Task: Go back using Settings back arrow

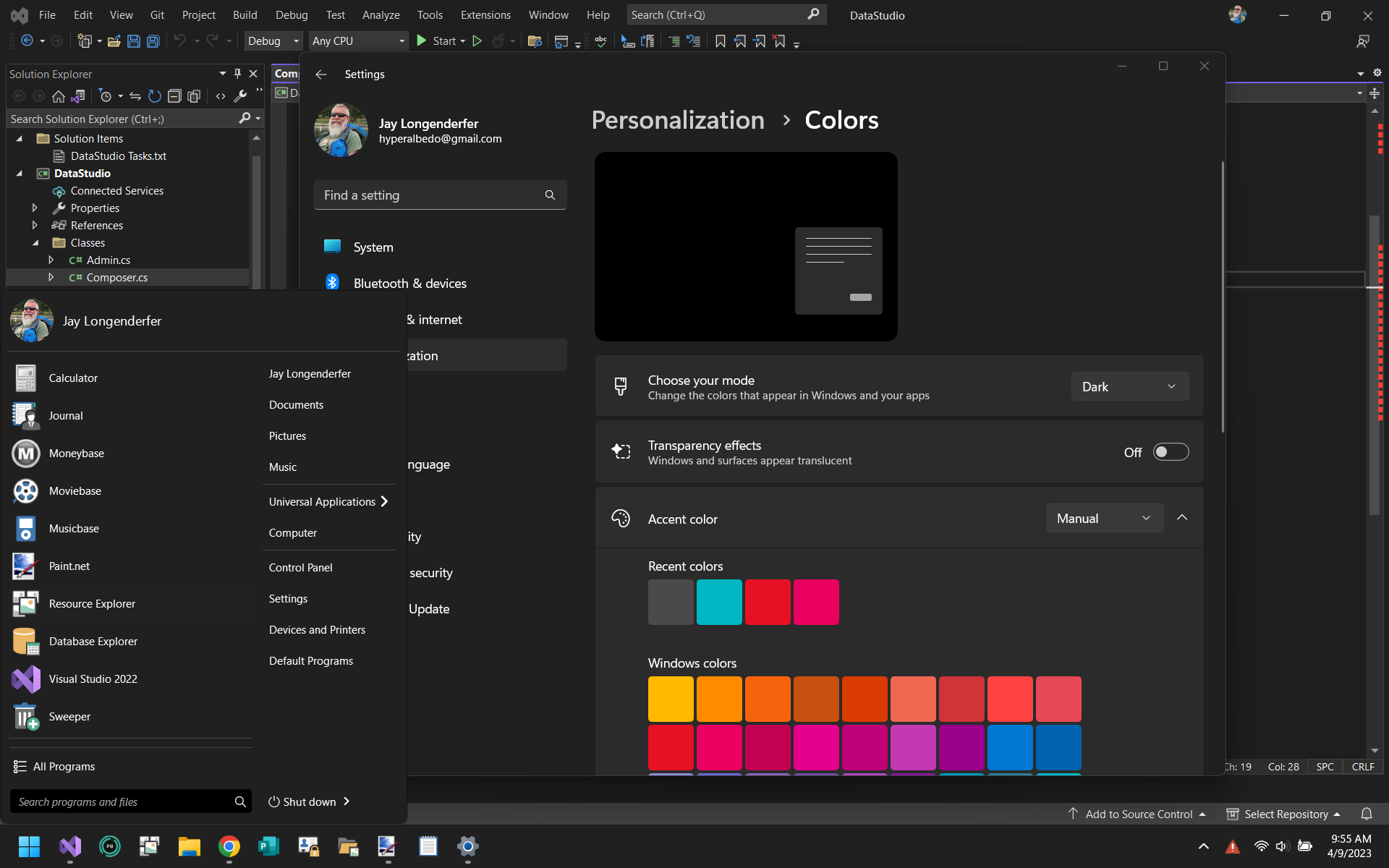Action: [x=321, y=74]
